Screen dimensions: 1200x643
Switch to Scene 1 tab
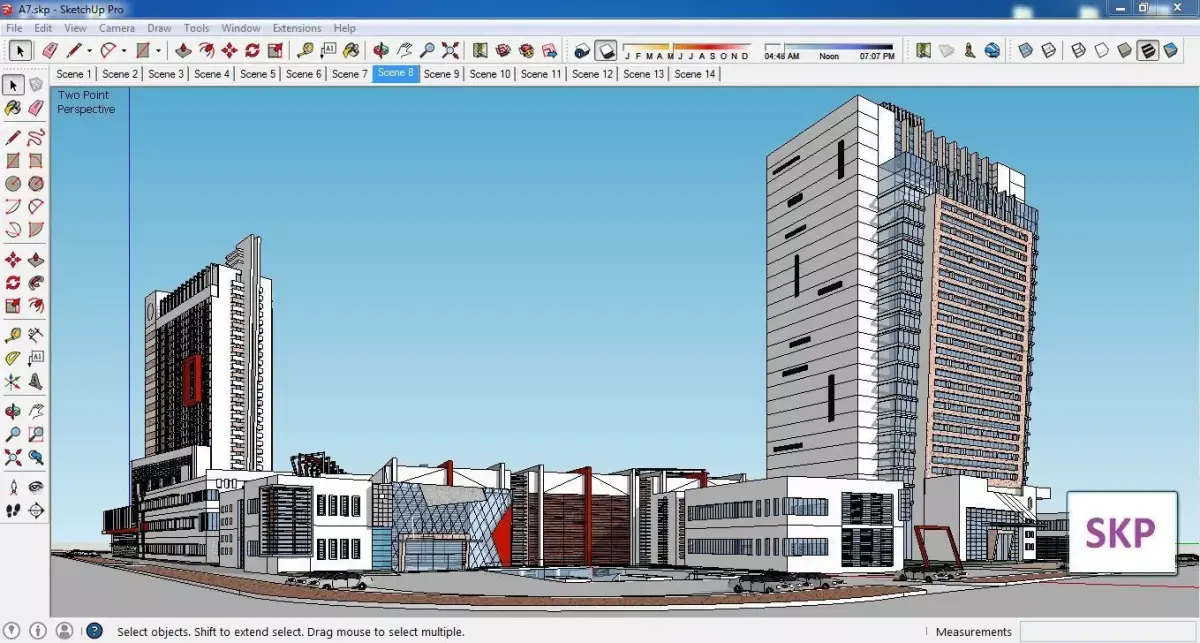tap(73, 74)
